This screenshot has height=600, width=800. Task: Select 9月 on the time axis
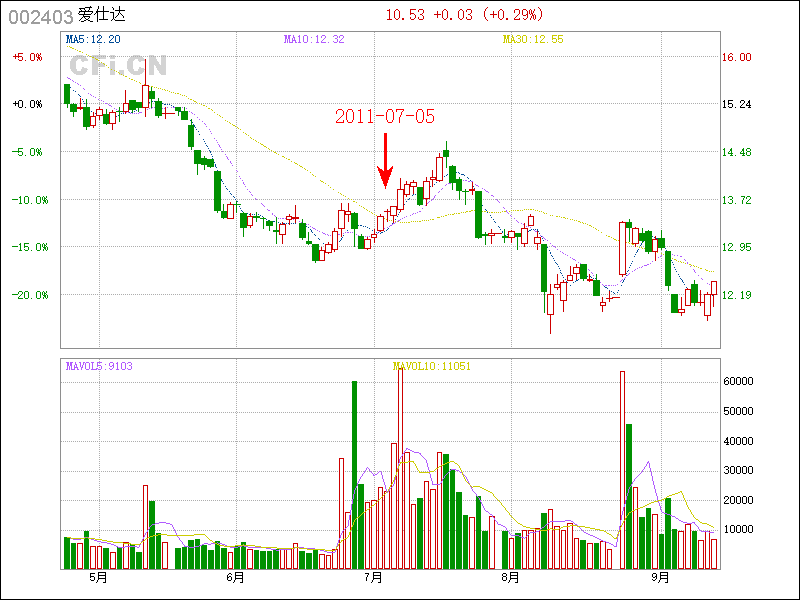click(x=660, y=577)
